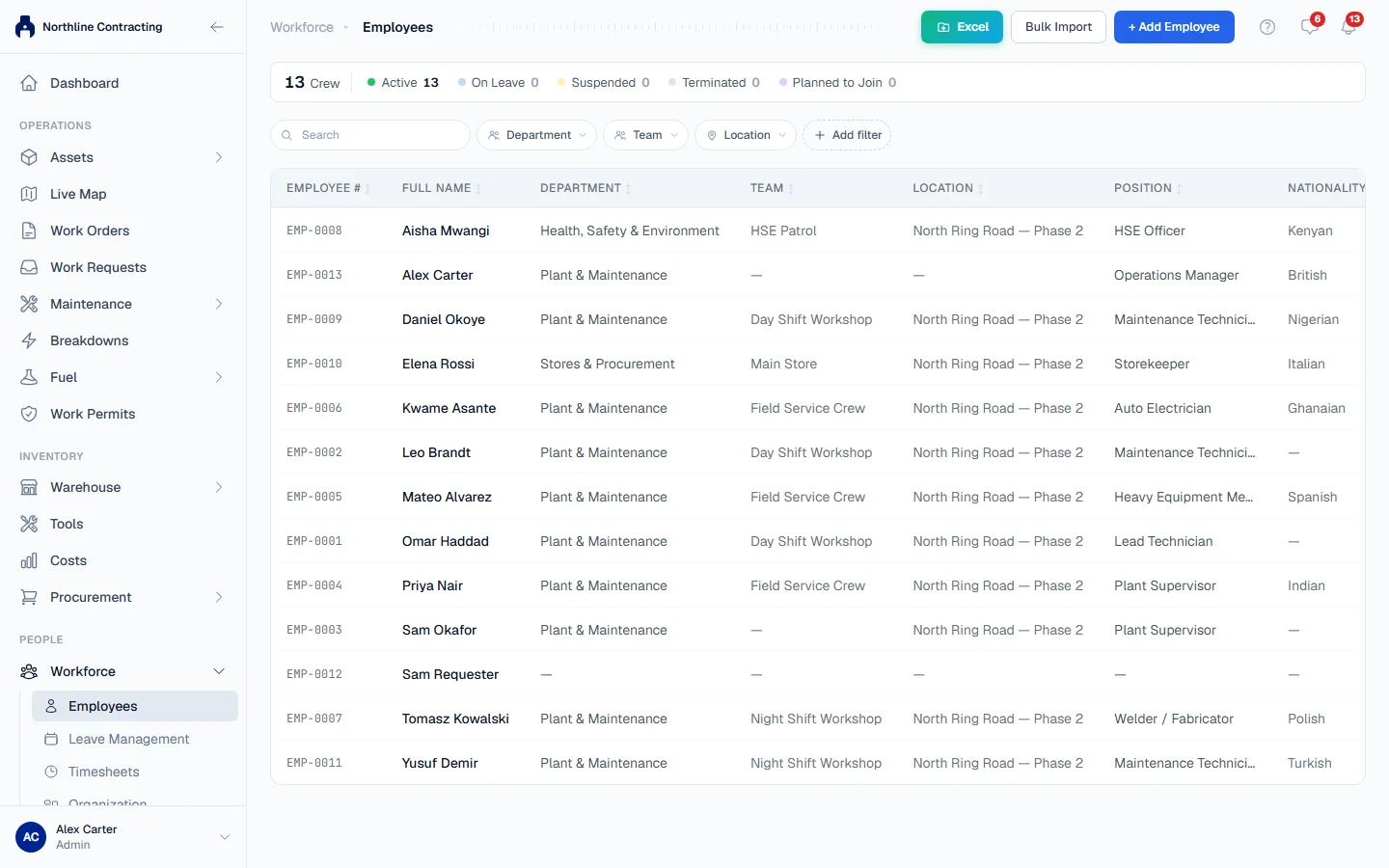
Task: Filter by Suspended status
Action: (x=604, y=82)
